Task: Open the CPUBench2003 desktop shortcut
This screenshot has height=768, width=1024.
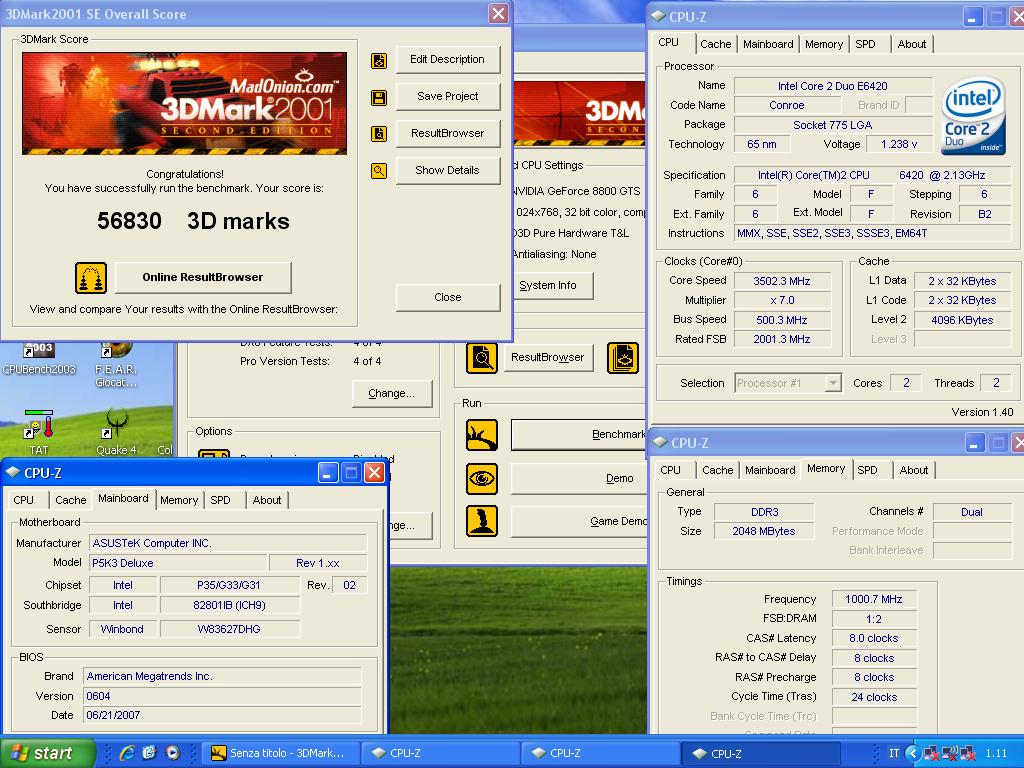Action: [x=39, y=359]
